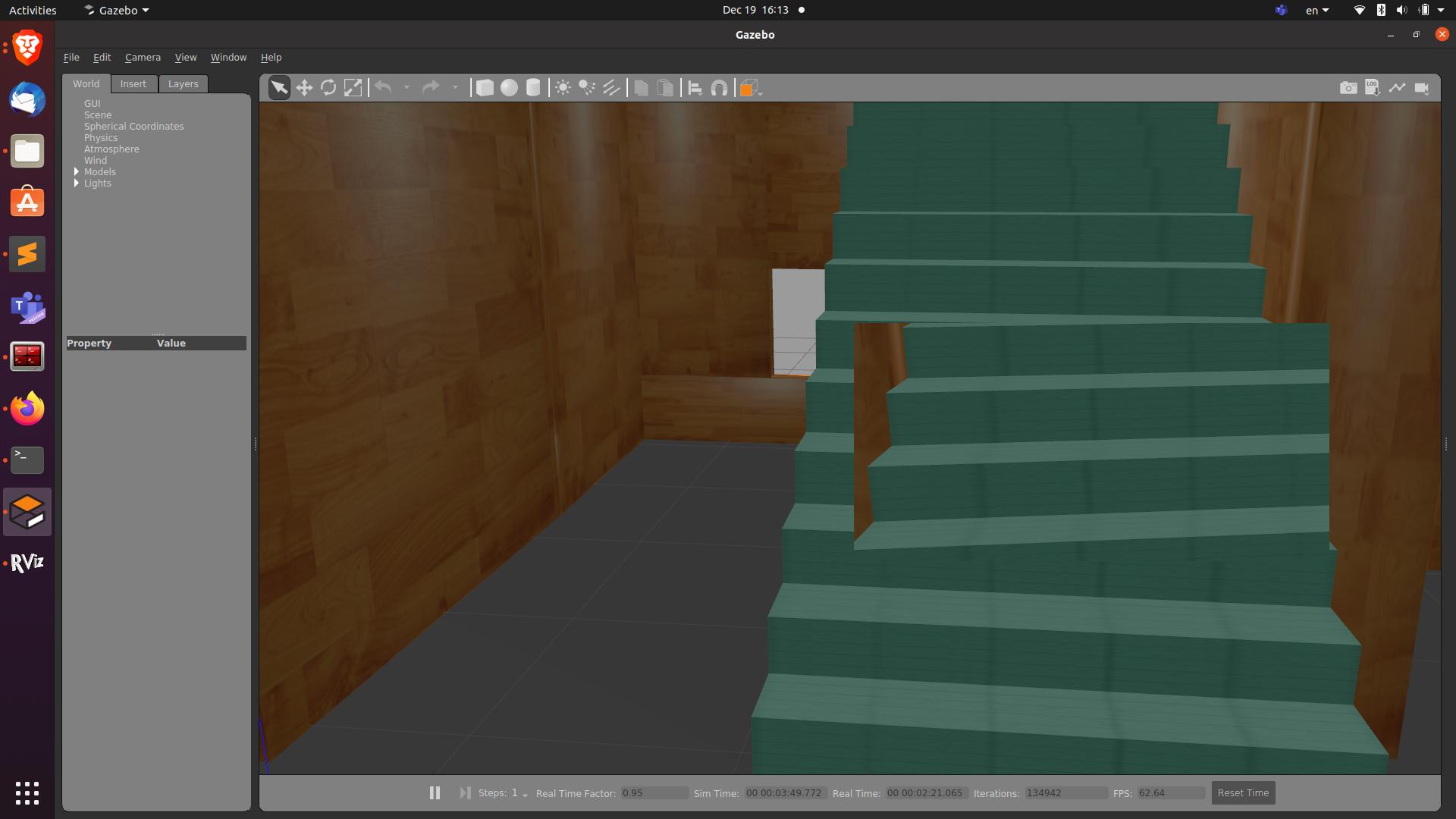This screenshot has width=1456, height=819.
Task: Select GUI in the world tree
Action: [x=92, y=103]
